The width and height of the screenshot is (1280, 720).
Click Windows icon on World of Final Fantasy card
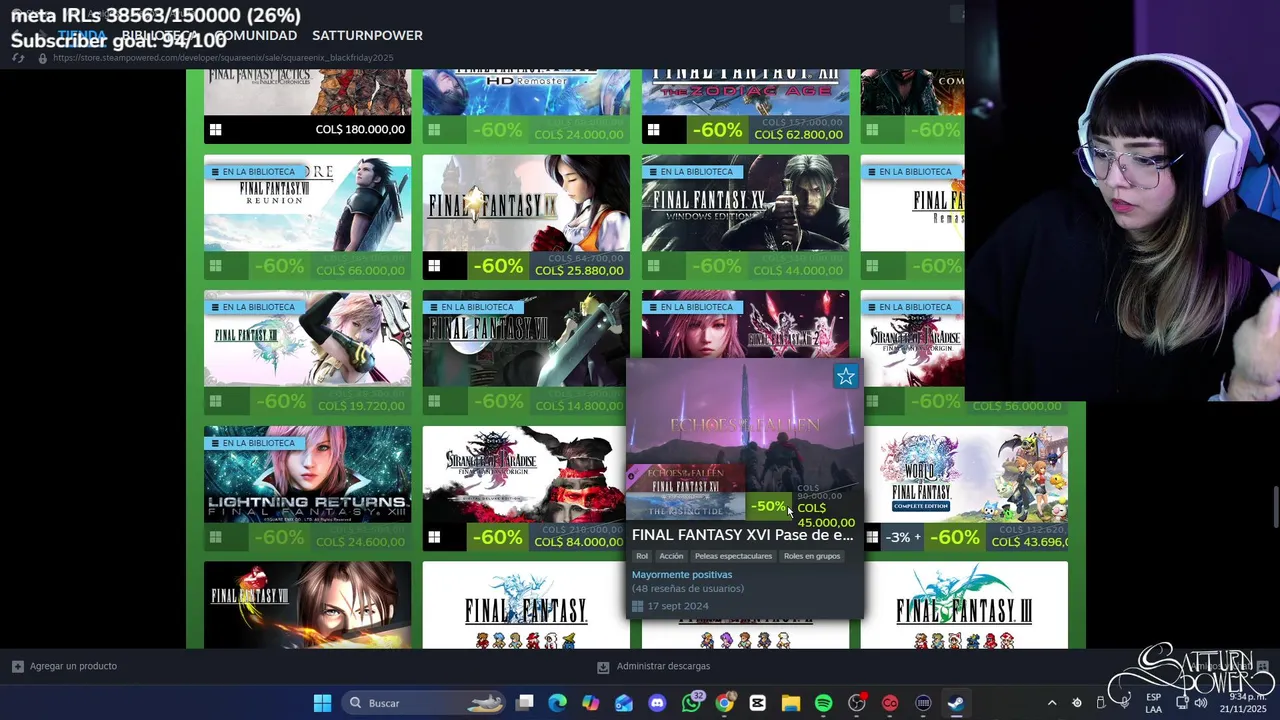(x=872, y=537)
